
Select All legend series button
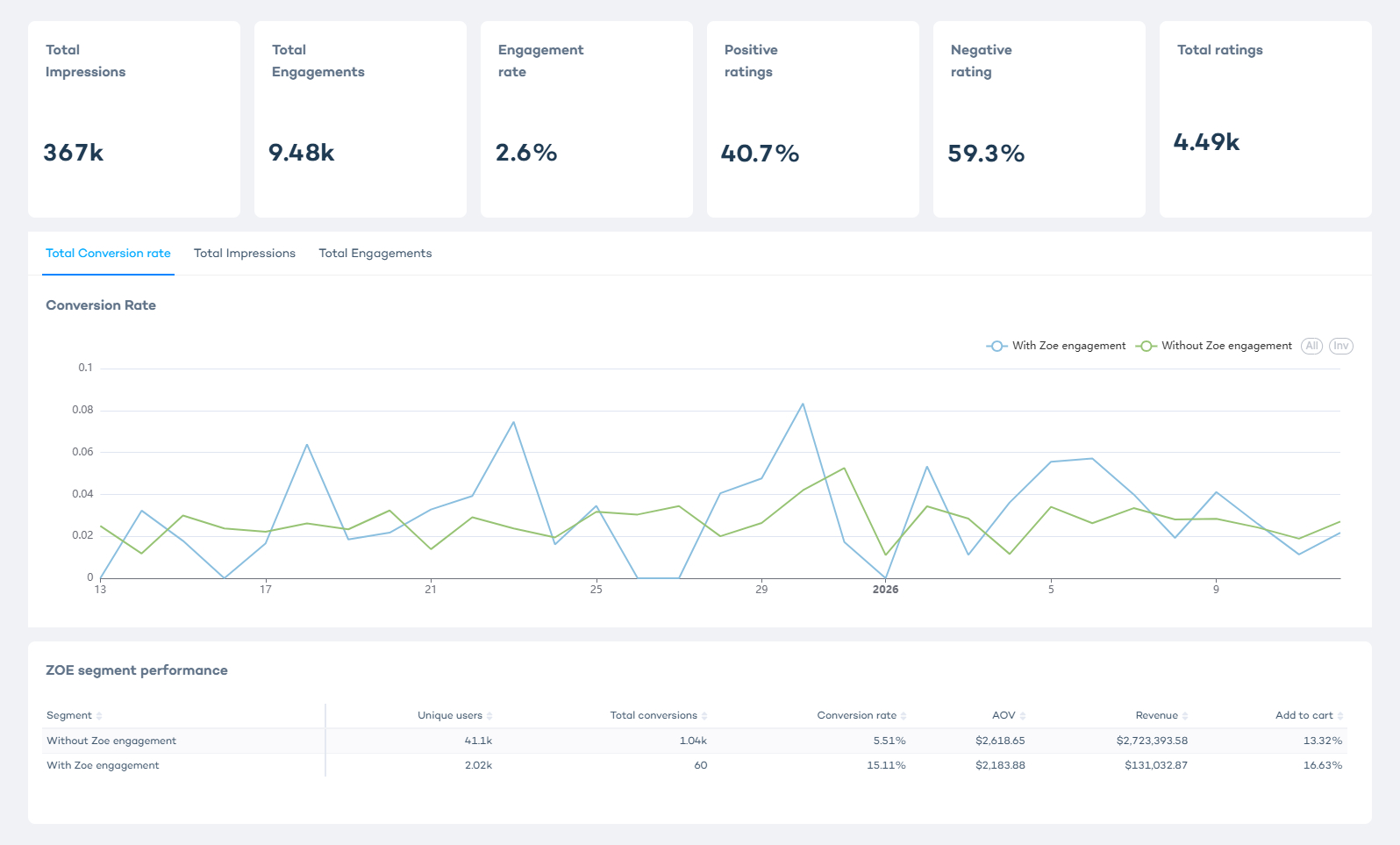1311,346
